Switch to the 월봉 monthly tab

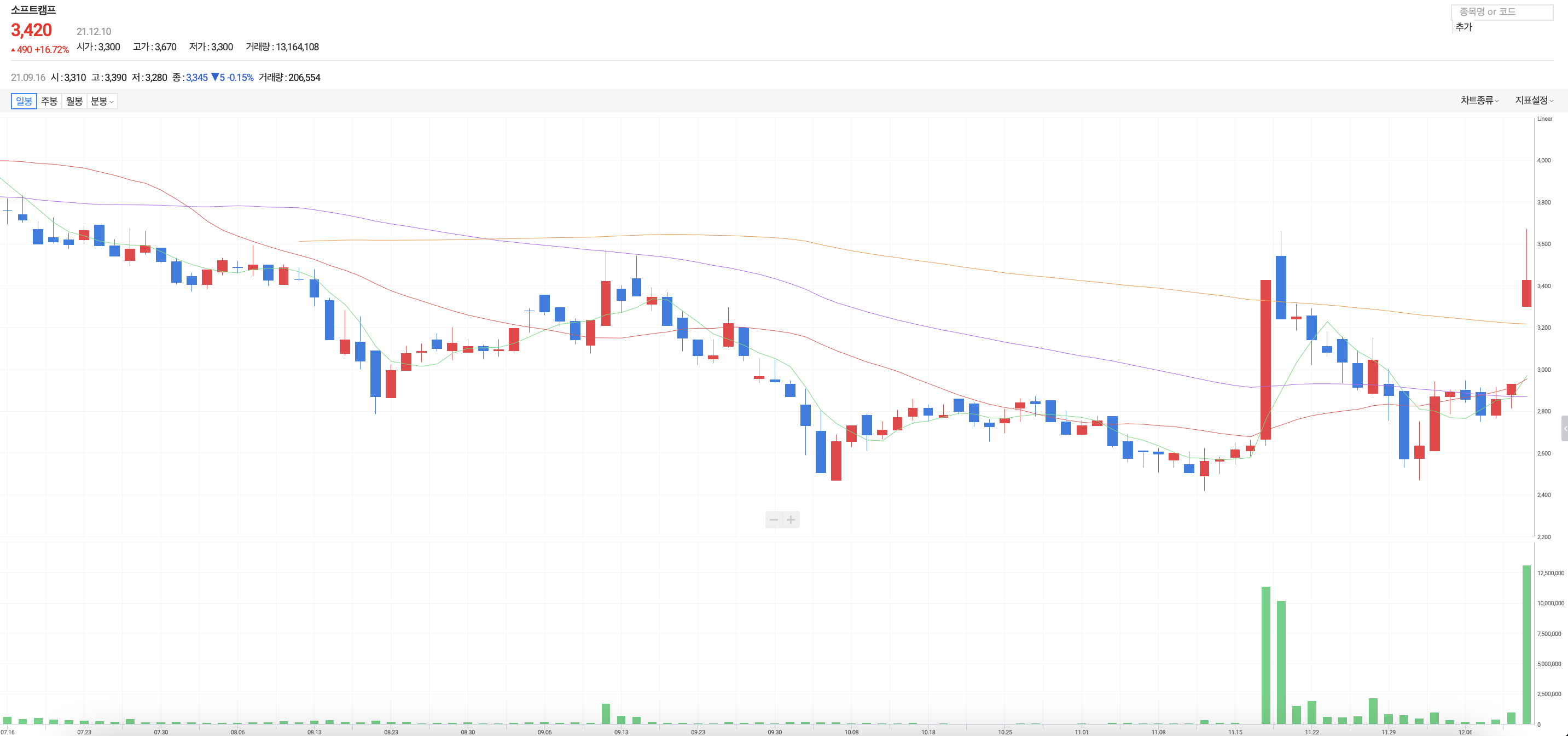tap(74, 101)
